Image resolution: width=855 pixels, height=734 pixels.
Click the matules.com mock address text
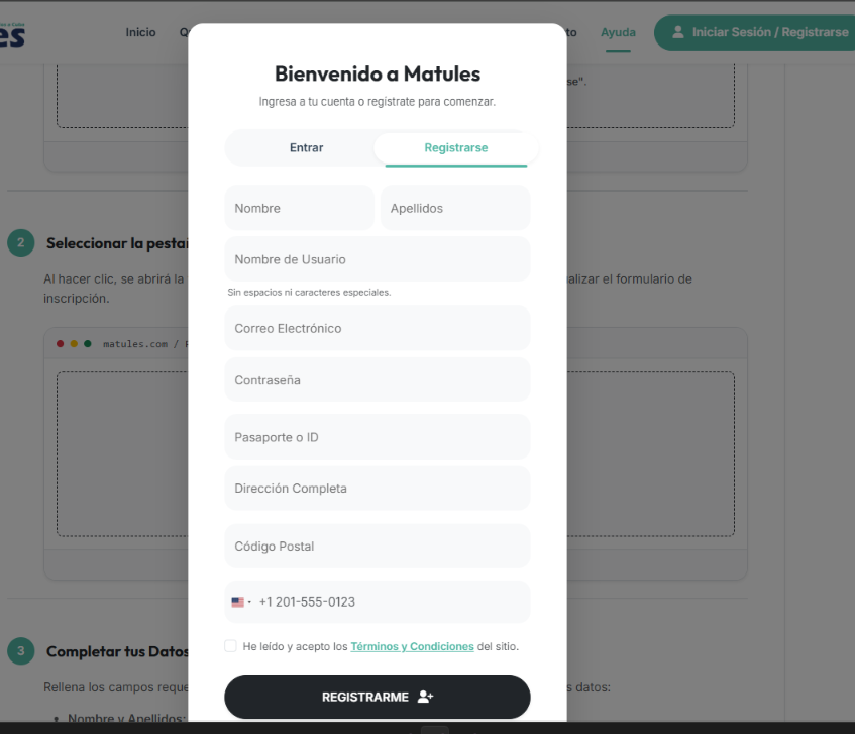[x=146, y=344]
